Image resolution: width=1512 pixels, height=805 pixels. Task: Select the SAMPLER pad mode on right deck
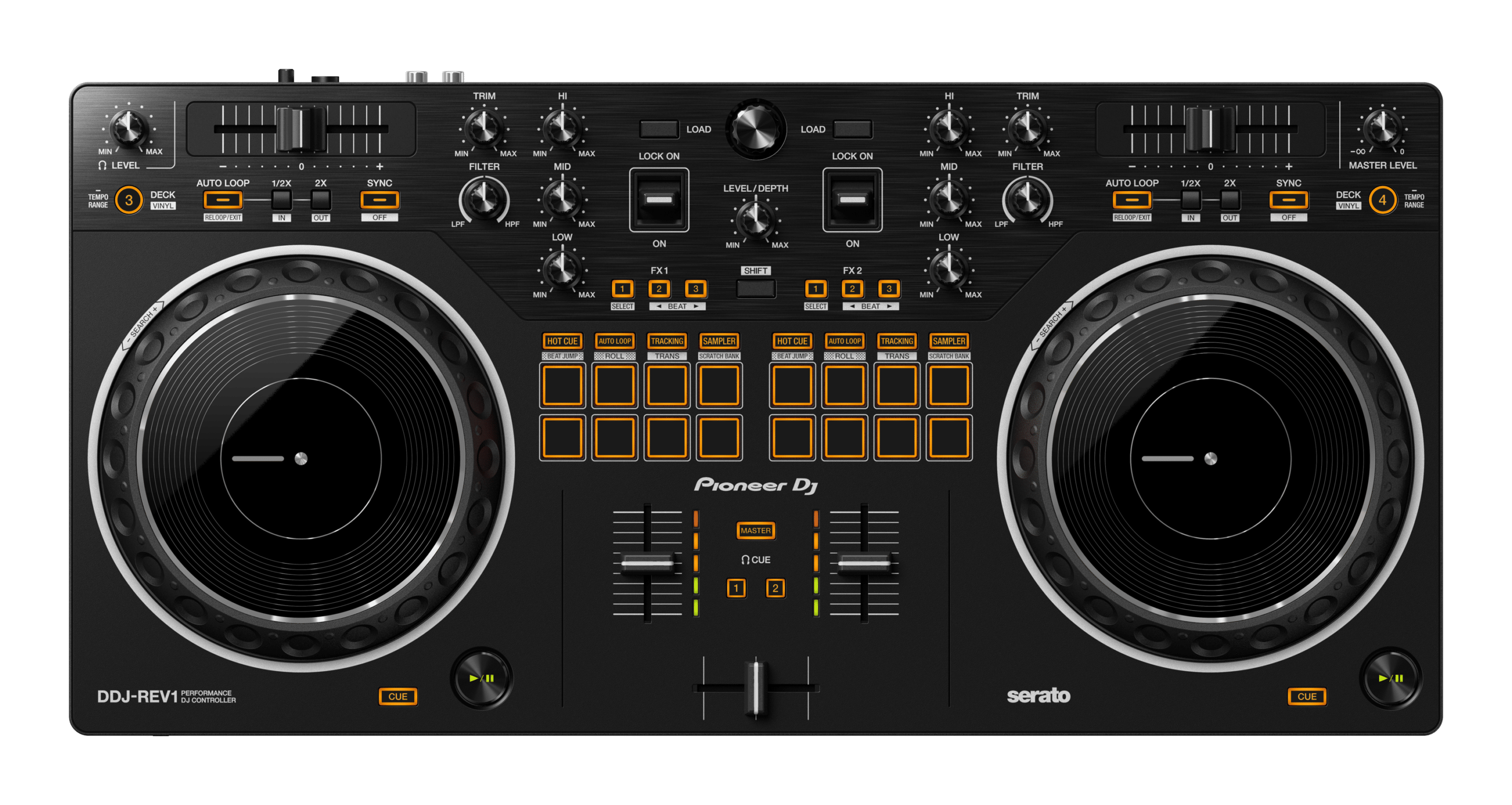950,341
